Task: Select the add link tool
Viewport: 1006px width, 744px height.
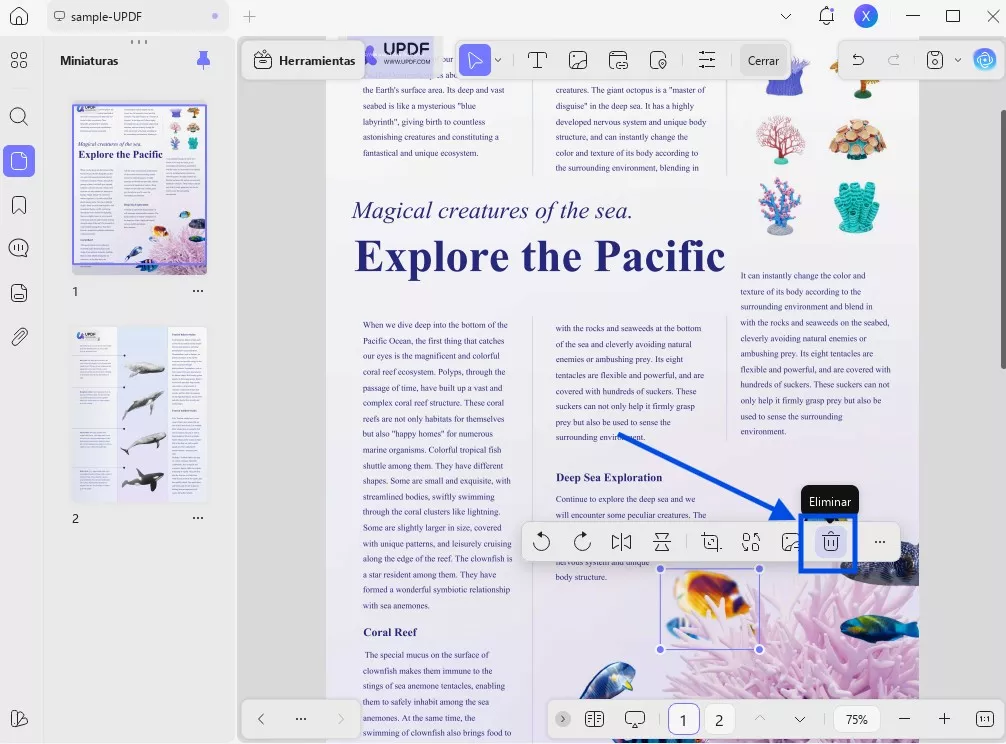Action: coord(618,60)
